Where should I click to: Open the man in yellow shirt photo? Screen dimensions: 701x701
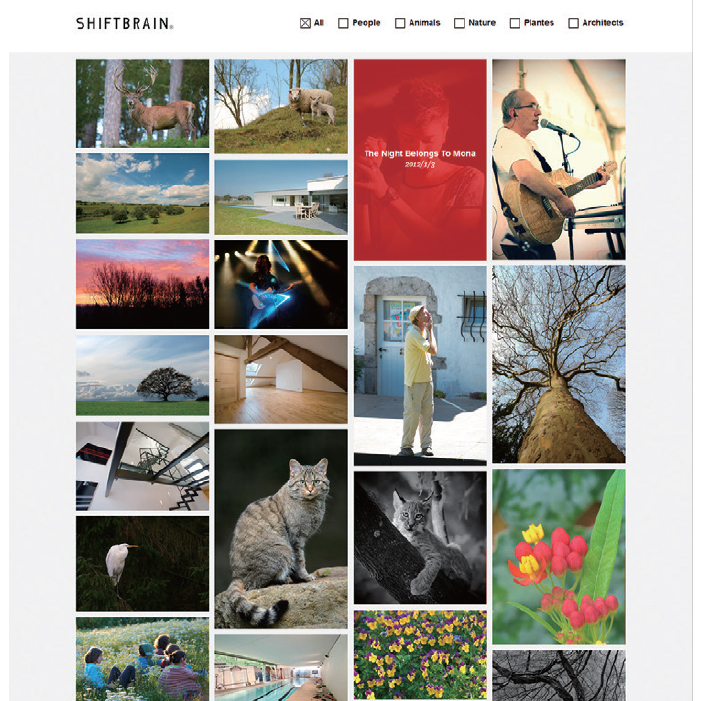(x=420, y=366)
